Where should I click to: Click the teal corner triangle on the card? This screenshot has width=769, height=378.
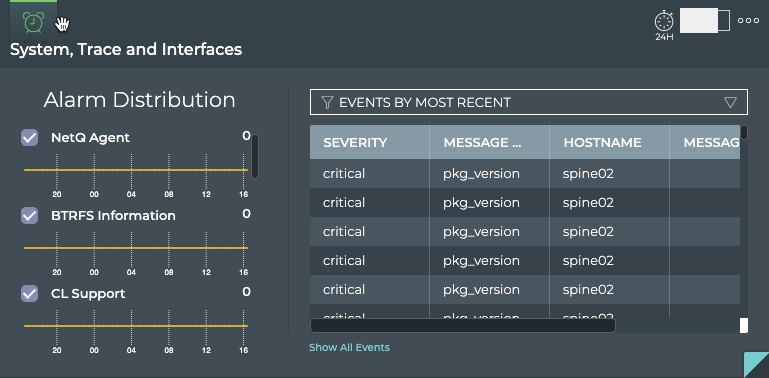tap(759, 367)
